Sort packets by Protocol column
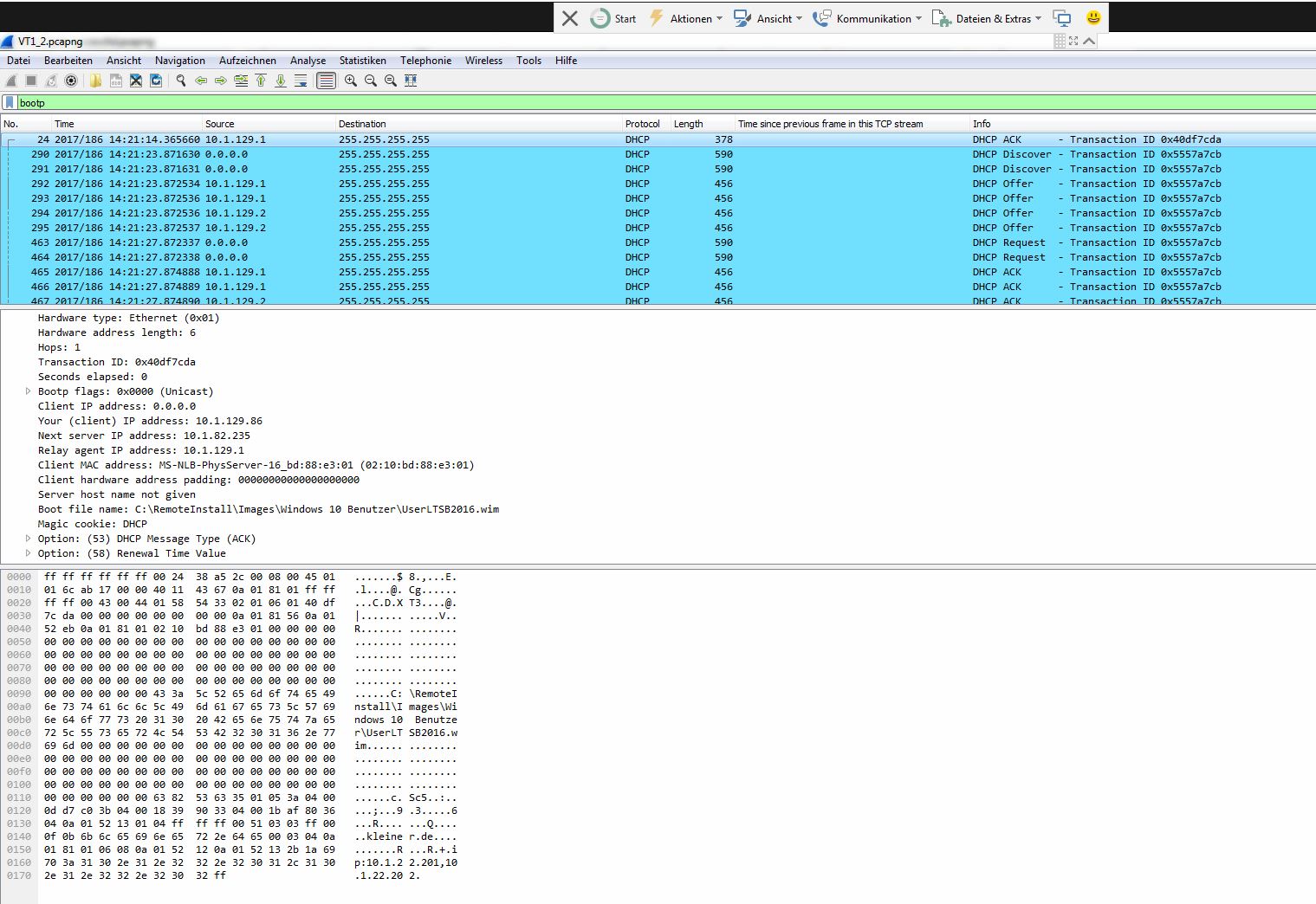 pos(646,124)
